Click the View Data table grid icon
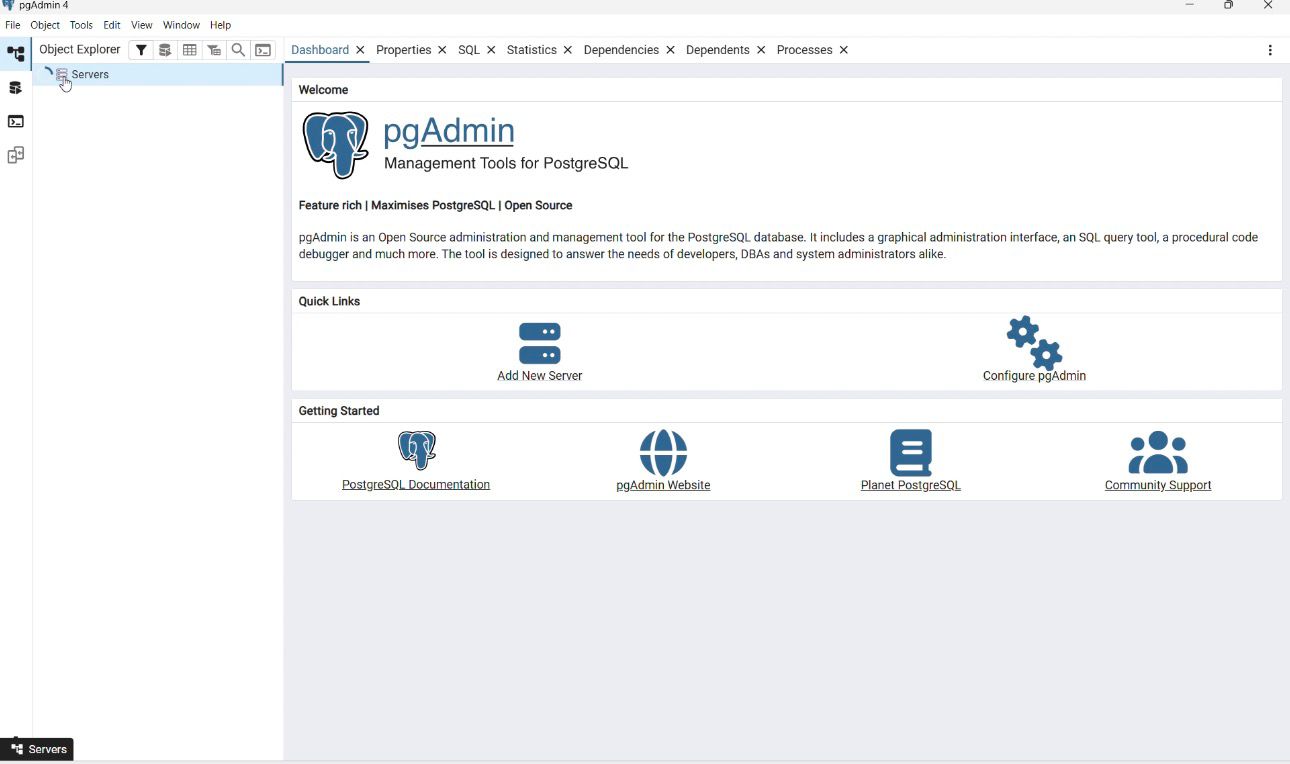The height and width of the screenshot is (764, 1290). 190,50
